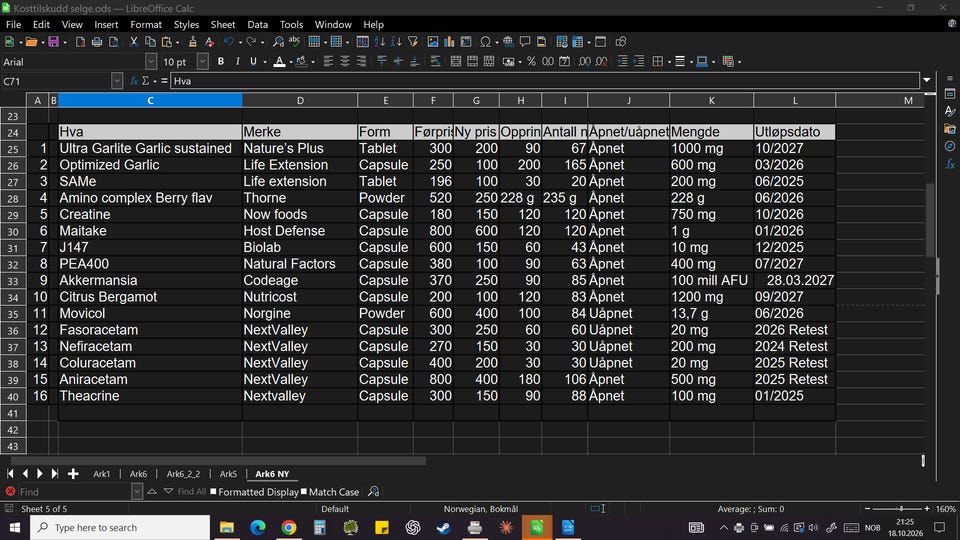This screenshot has height=540, width=960.
Task: Click the Sort Ascending icon
Action: click(x=380, y=42)
